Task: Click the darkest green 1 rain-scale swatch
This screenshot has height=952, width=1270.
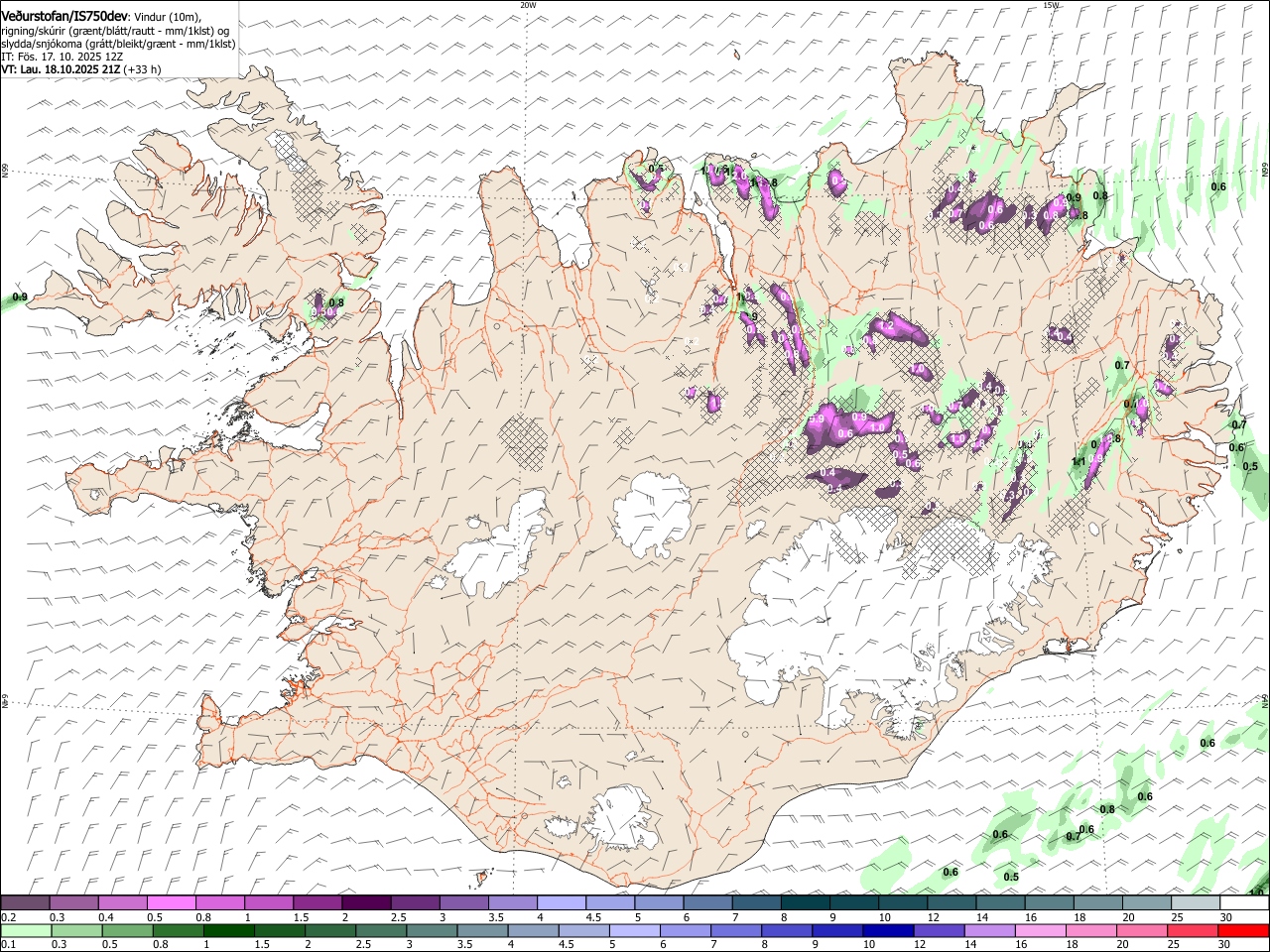Action: (228, 930)
